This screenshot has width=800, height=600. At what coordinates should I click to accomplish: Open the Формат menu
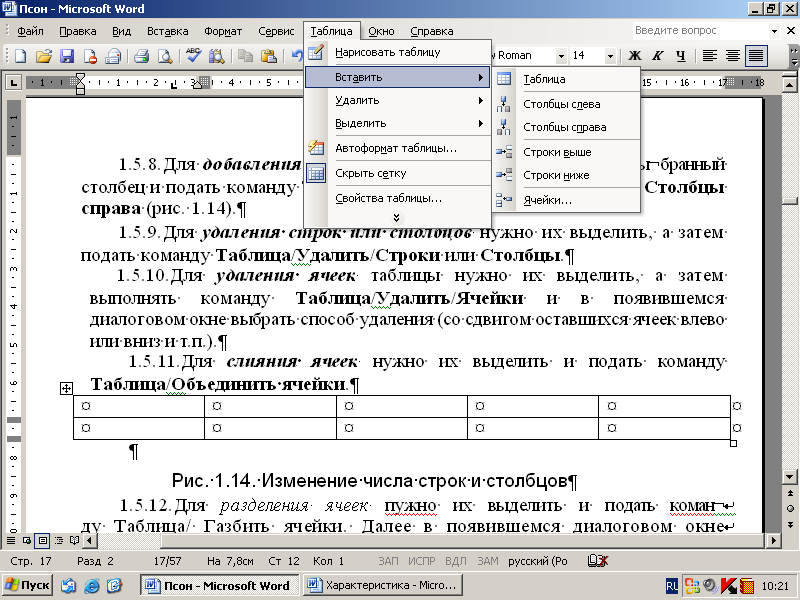[223, 31]
